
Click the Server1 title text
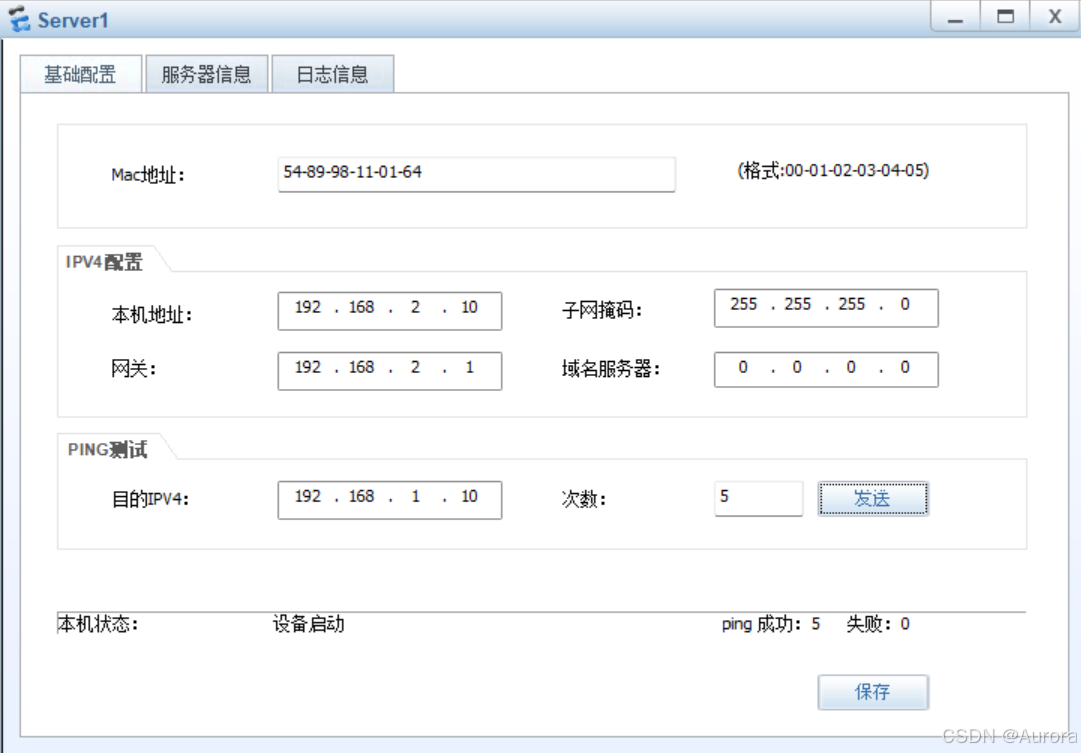coord(73,20)
